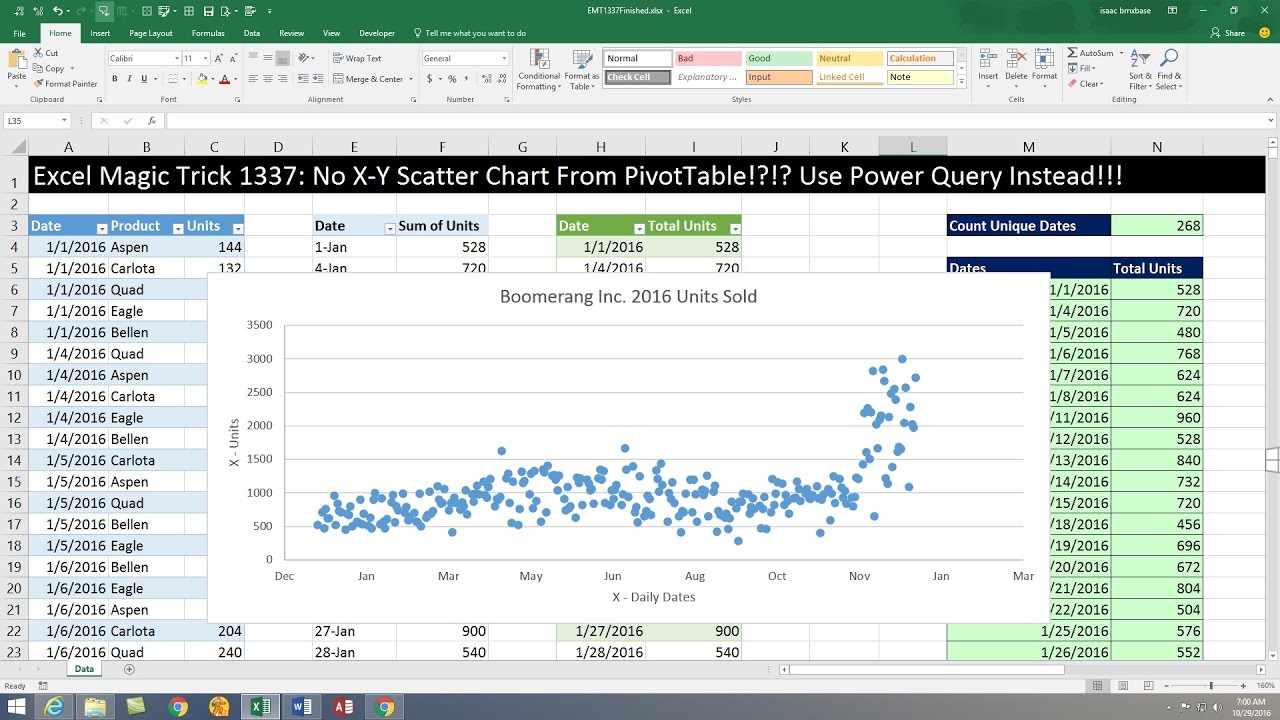This screenshot has width=1280, height=720.
Task: Click the Undo arrow in Quick Access
Action: tap(58, 11)
